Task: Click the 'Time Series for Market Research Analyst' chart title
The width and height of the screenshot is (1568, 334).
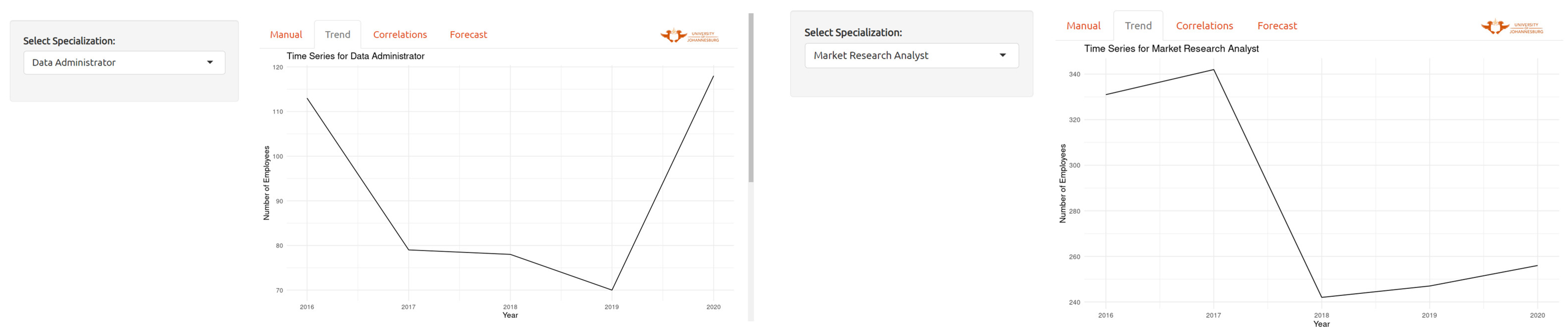Action: [1171, 49]
